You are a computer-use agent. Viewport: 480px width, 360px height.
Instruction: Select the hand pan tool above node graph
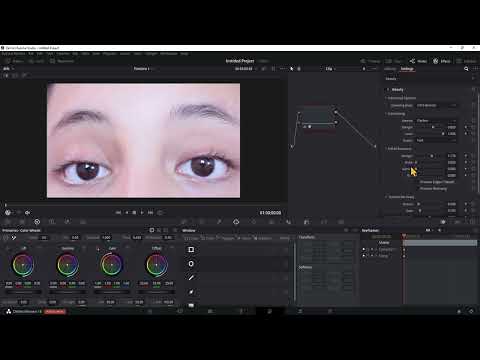pos(299,69)
